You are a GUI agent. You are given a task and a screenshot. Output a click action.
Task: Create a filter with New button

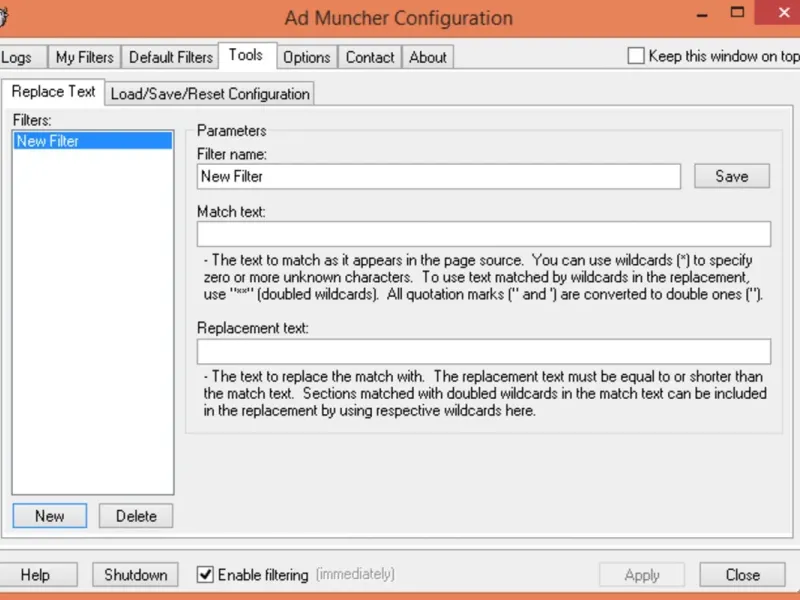(49, 516)
